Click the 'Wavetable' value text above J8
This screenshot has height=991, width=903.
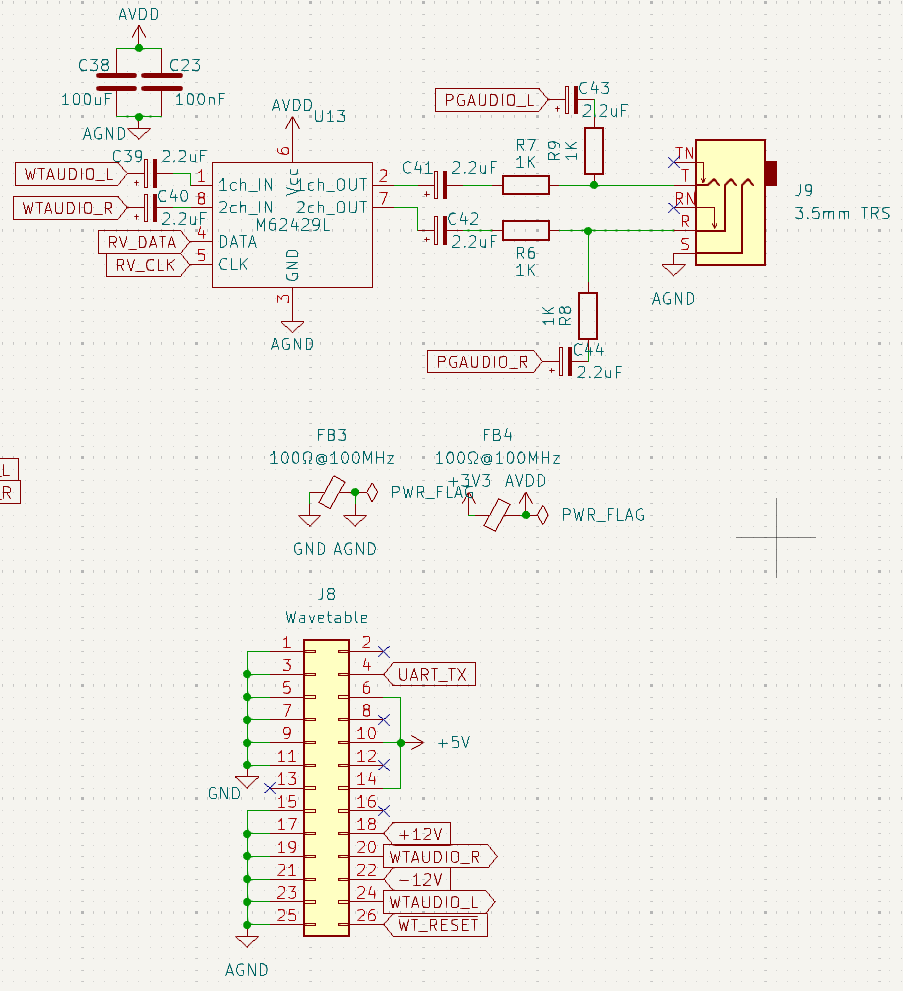coord(327,617)
